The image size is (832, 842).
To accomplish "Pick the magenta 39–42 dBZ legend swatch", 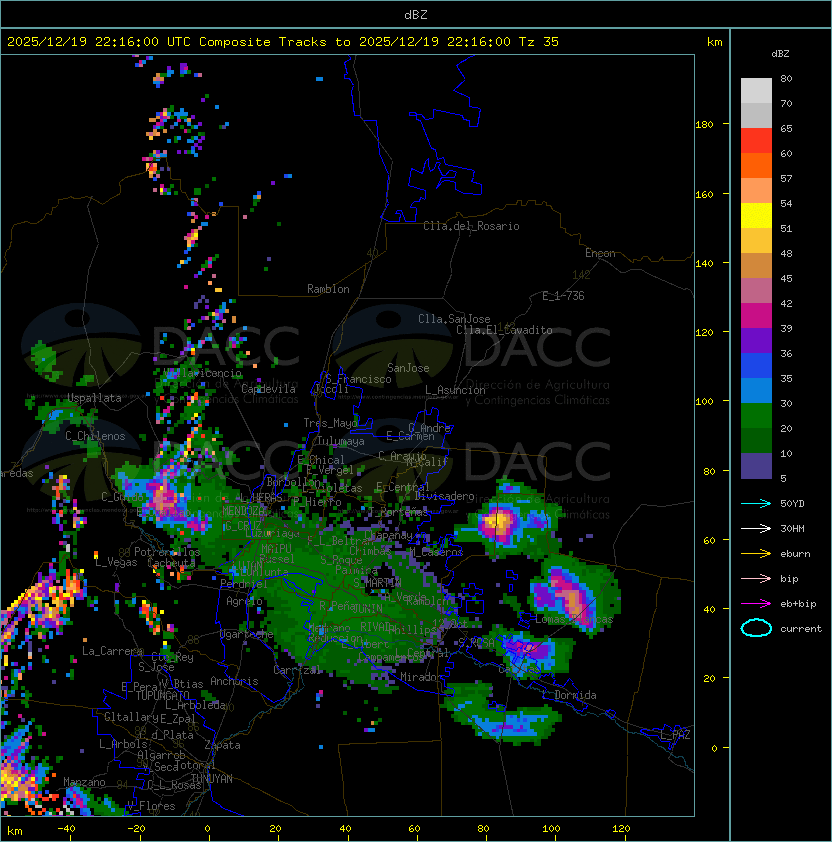I will coord(756,315).
